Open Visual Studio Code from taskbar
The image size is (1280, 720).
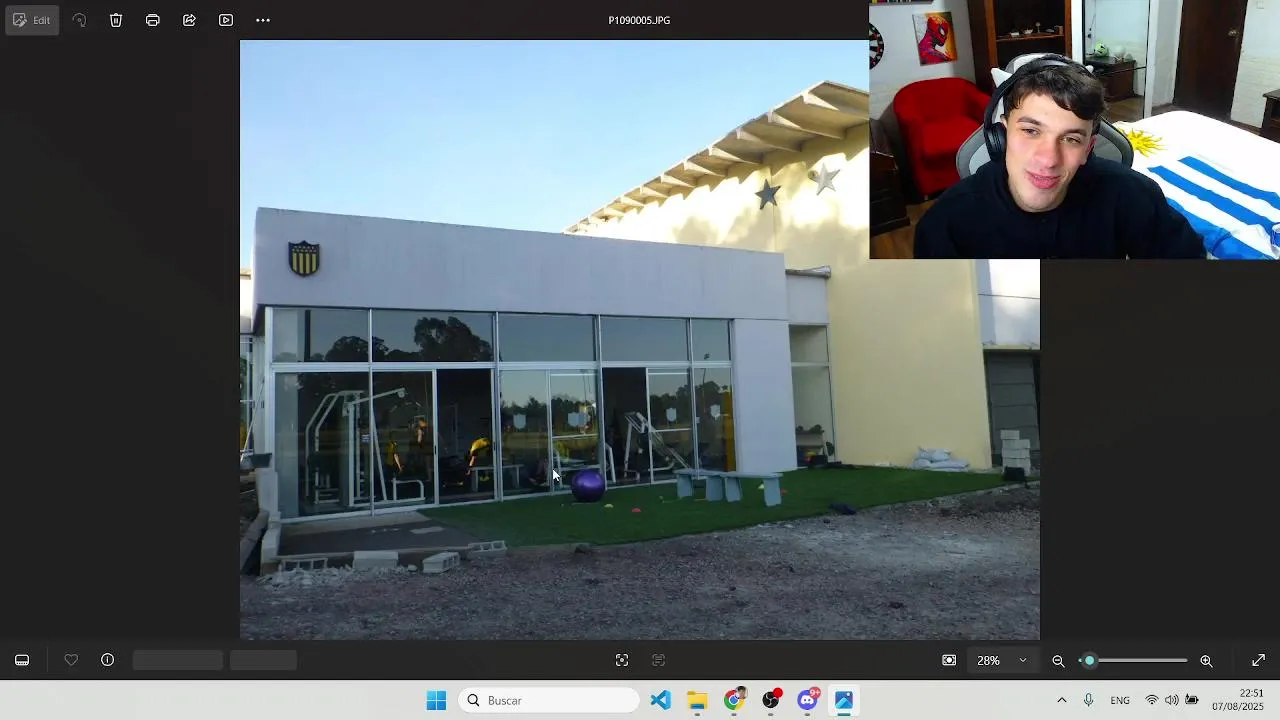660,700
